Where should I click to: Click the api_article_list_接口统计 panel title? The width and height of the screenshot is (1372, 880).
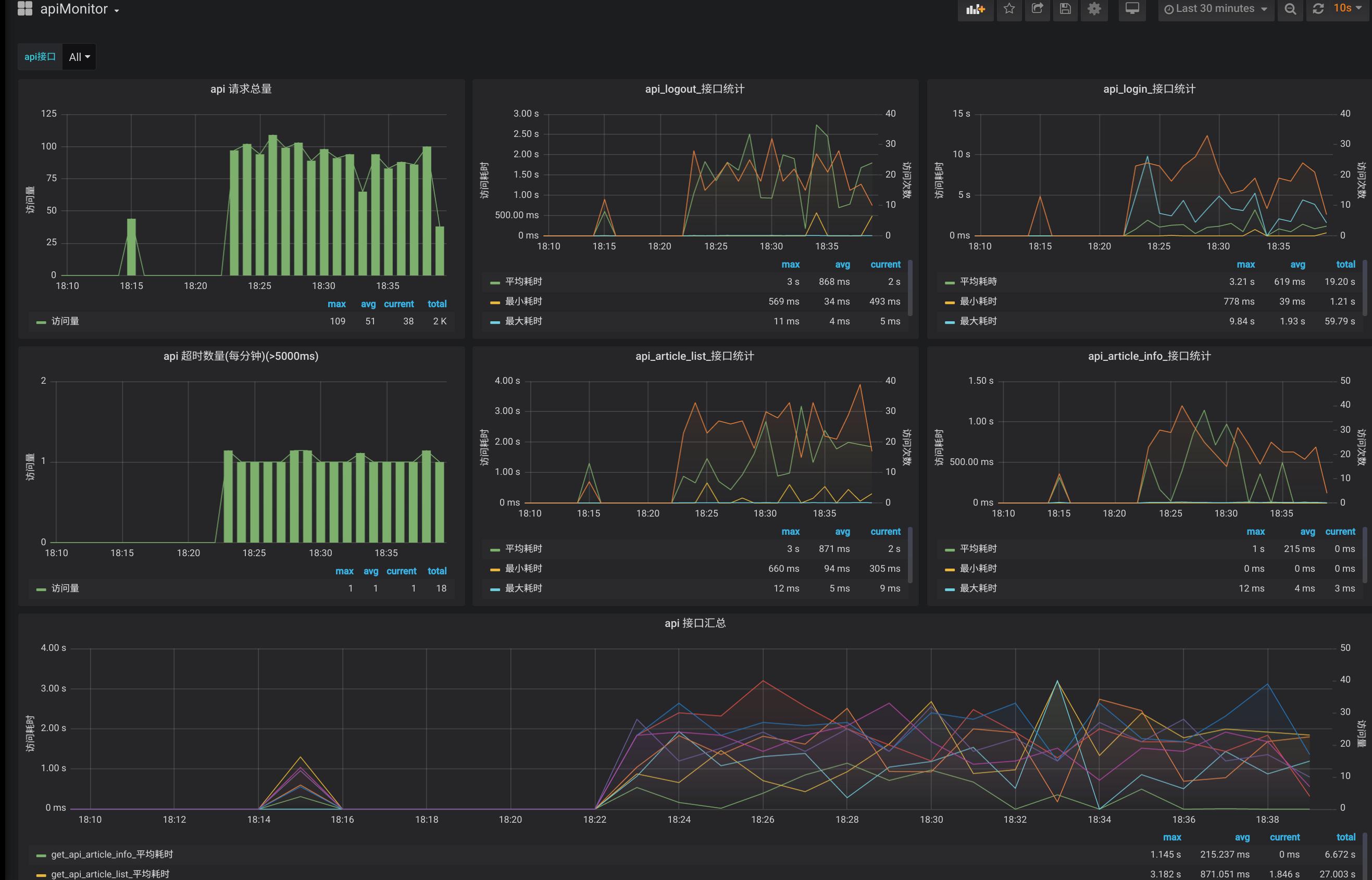(x=694, y=356)
